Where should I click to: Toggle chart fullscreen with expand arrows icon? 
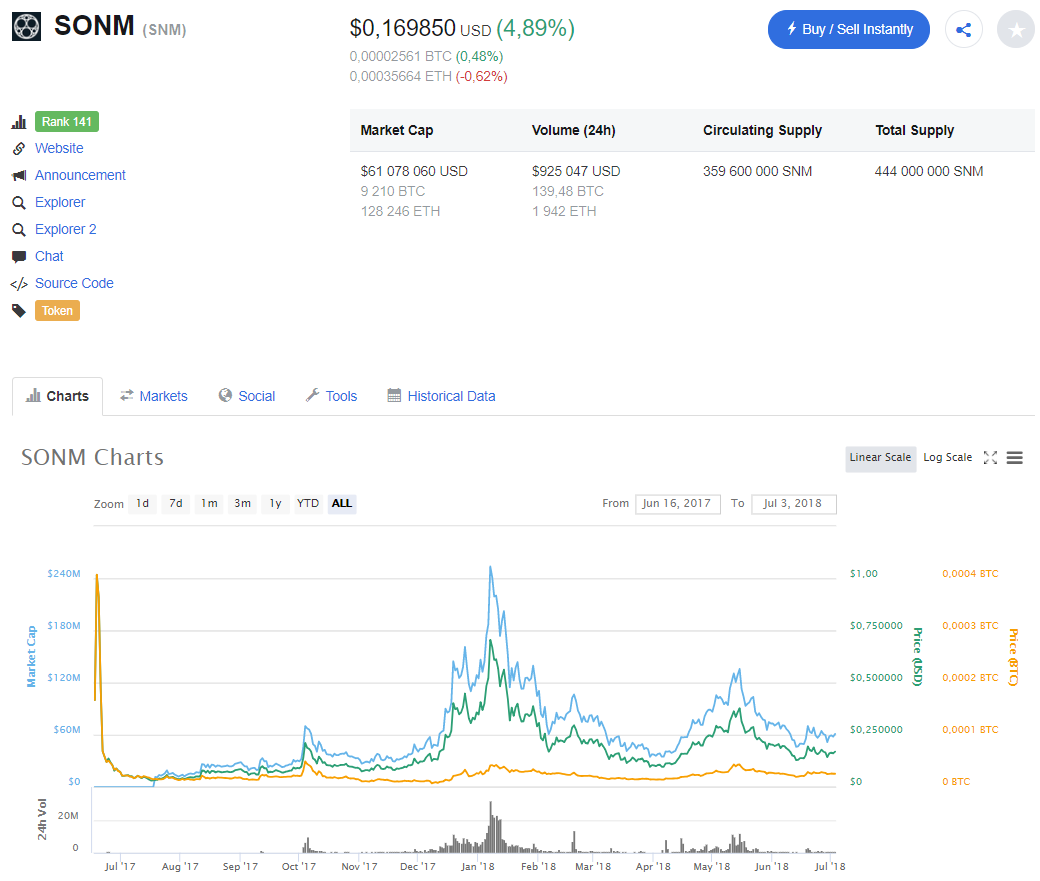click(x=990, y=458)
